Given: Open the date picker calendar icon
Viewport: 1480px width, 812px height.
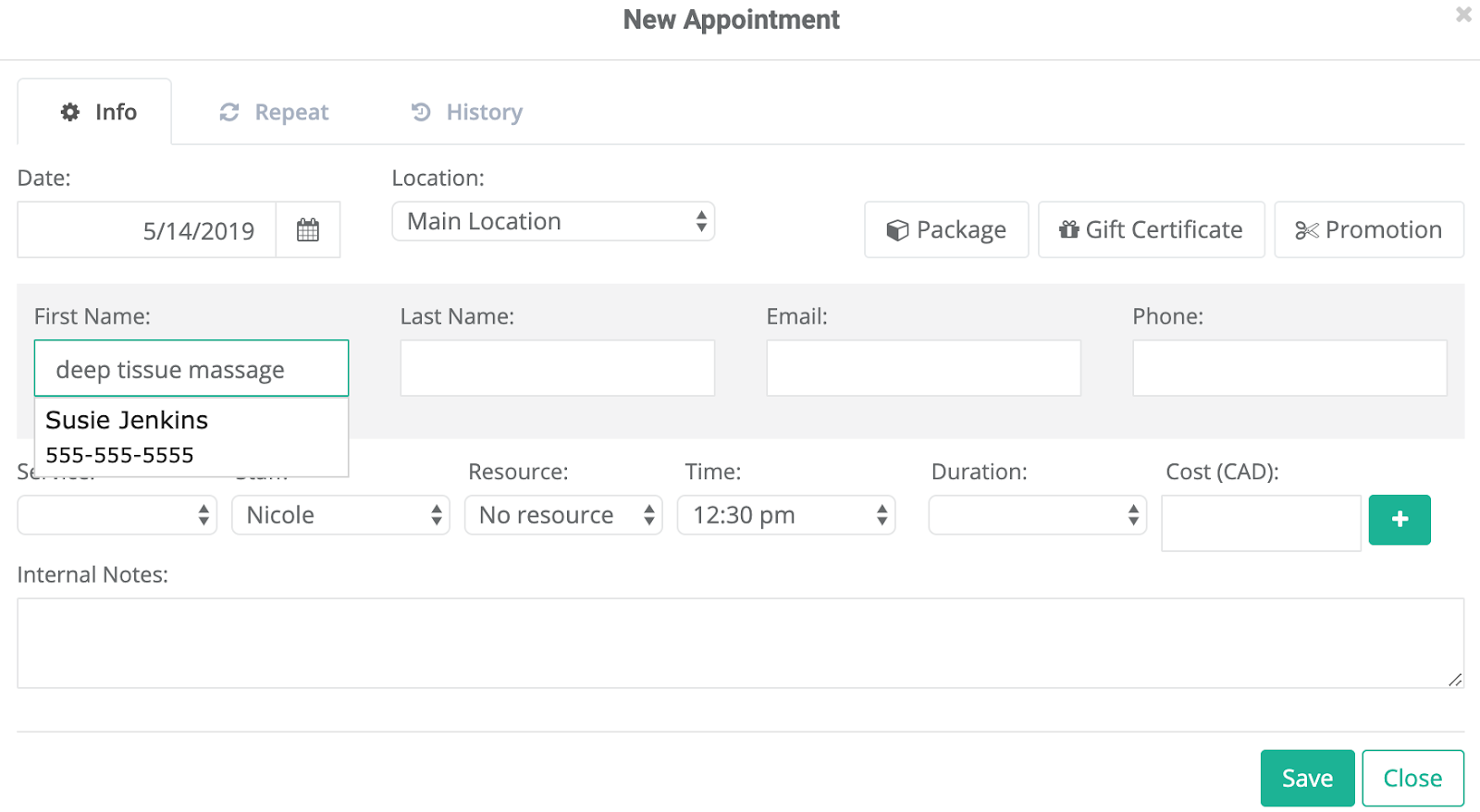Looking at the screenshot, I should pyautogui.click(x=308, y=230).
